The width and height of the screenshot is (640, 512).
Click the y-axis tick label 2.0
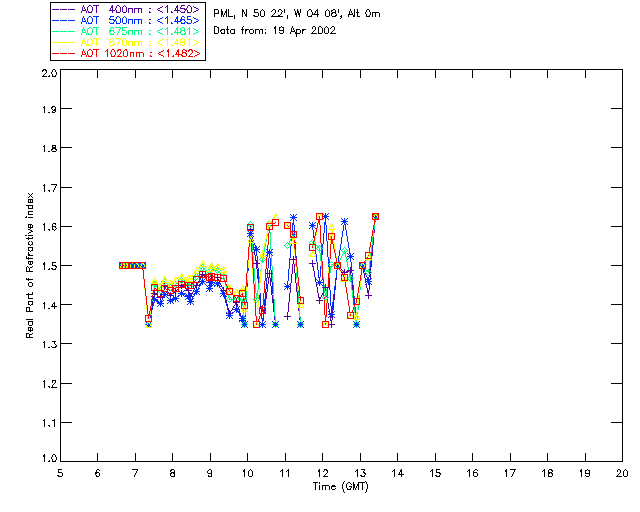tap(49, 73)
